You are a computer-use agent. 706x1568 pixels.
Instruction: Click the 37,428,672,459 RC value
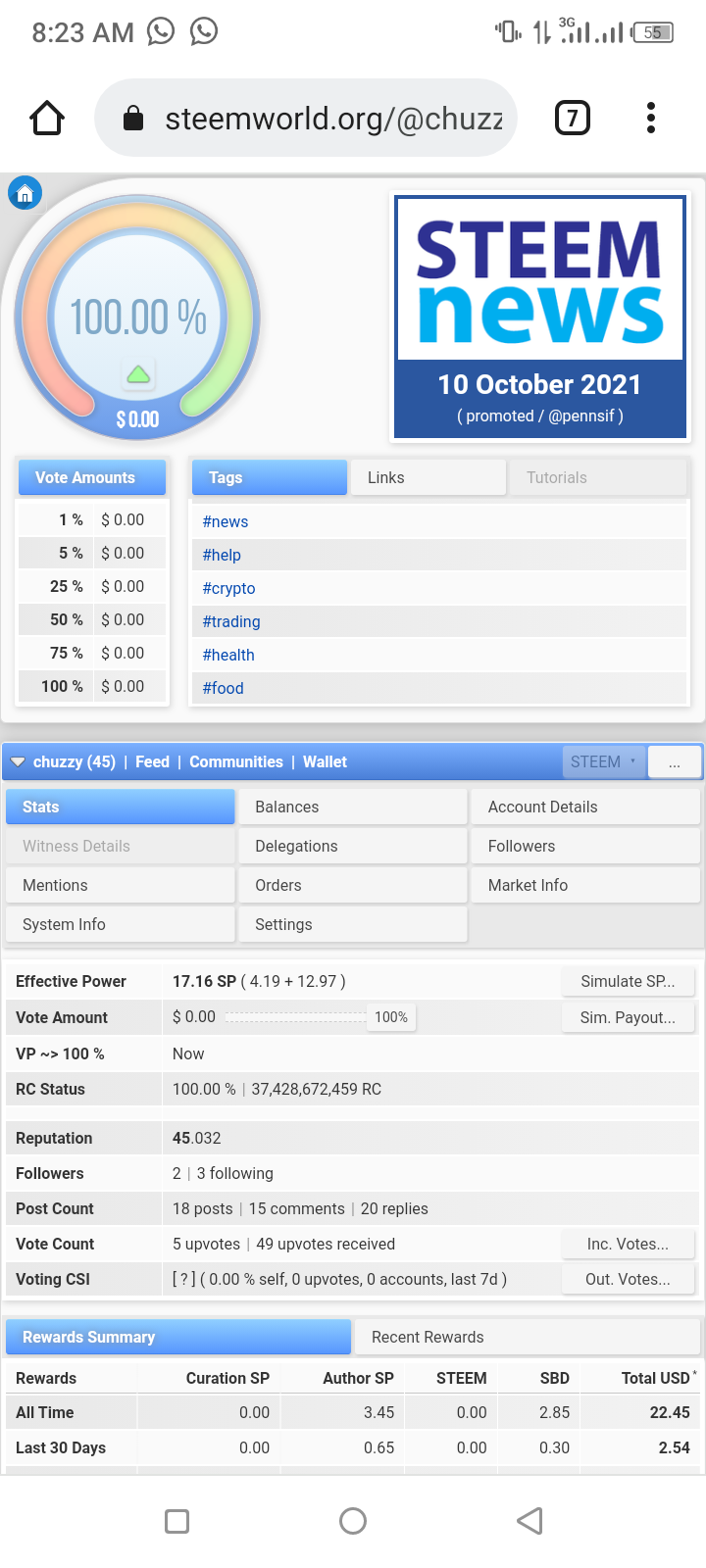[317, 1089]
